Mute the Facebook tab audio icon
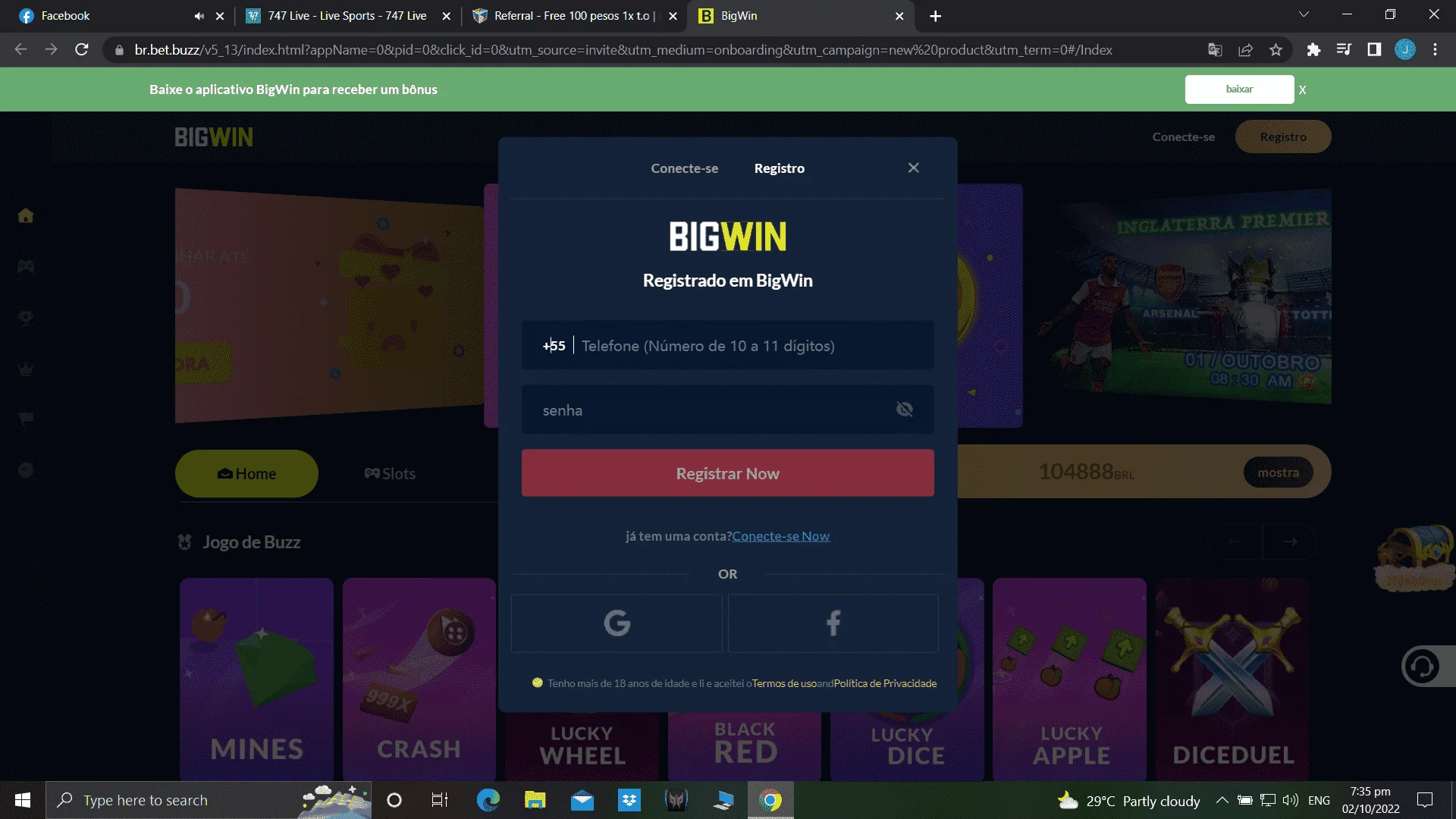 [199, 16]
